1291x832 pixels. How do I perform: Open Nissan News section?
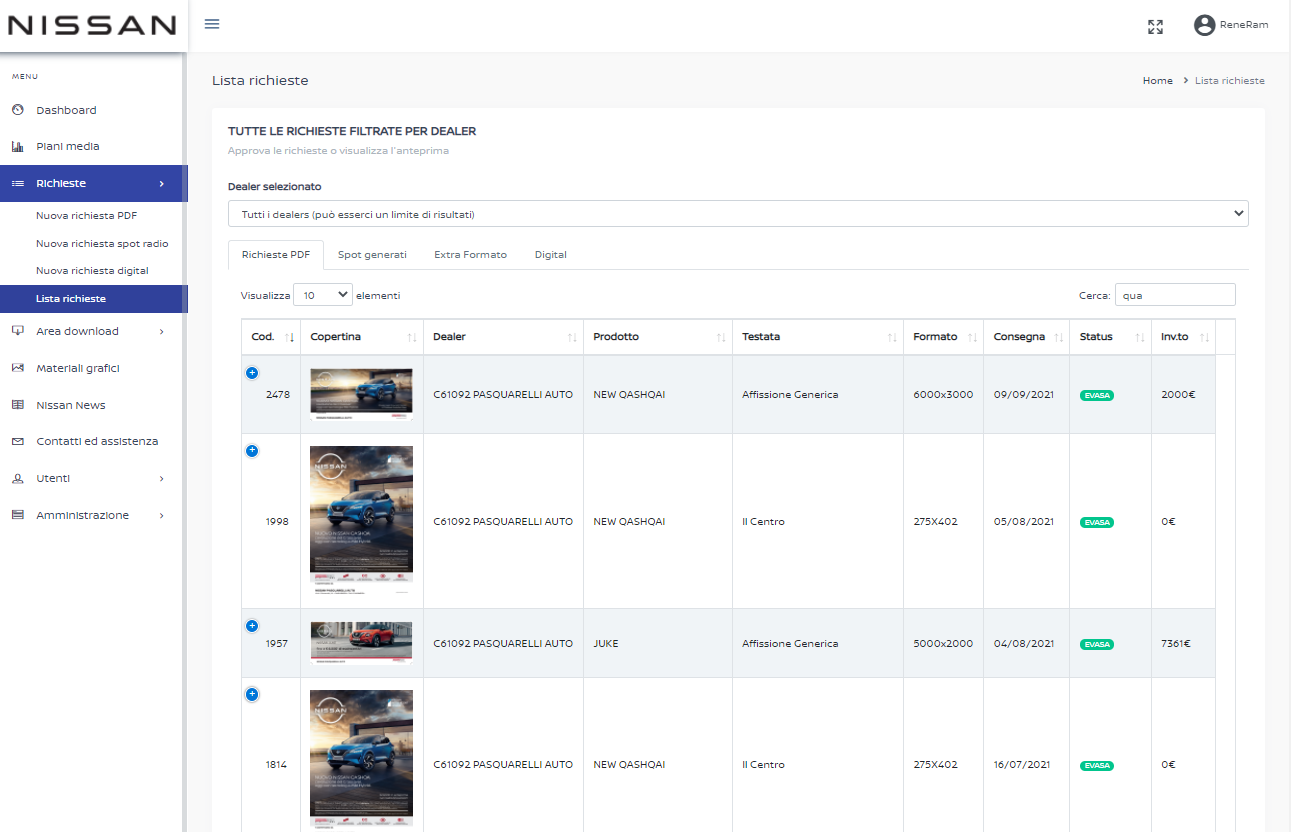pos(71,405)
